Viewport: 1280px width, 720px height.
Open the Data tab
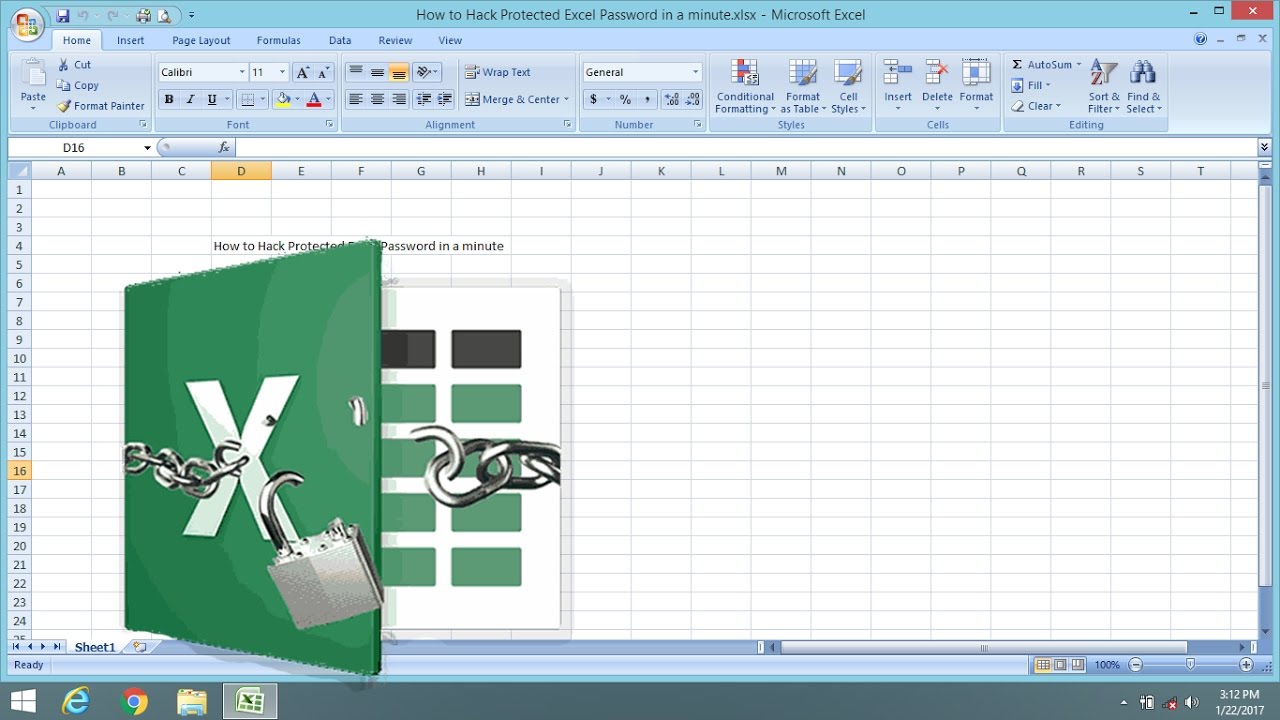[x=340, y=40]
